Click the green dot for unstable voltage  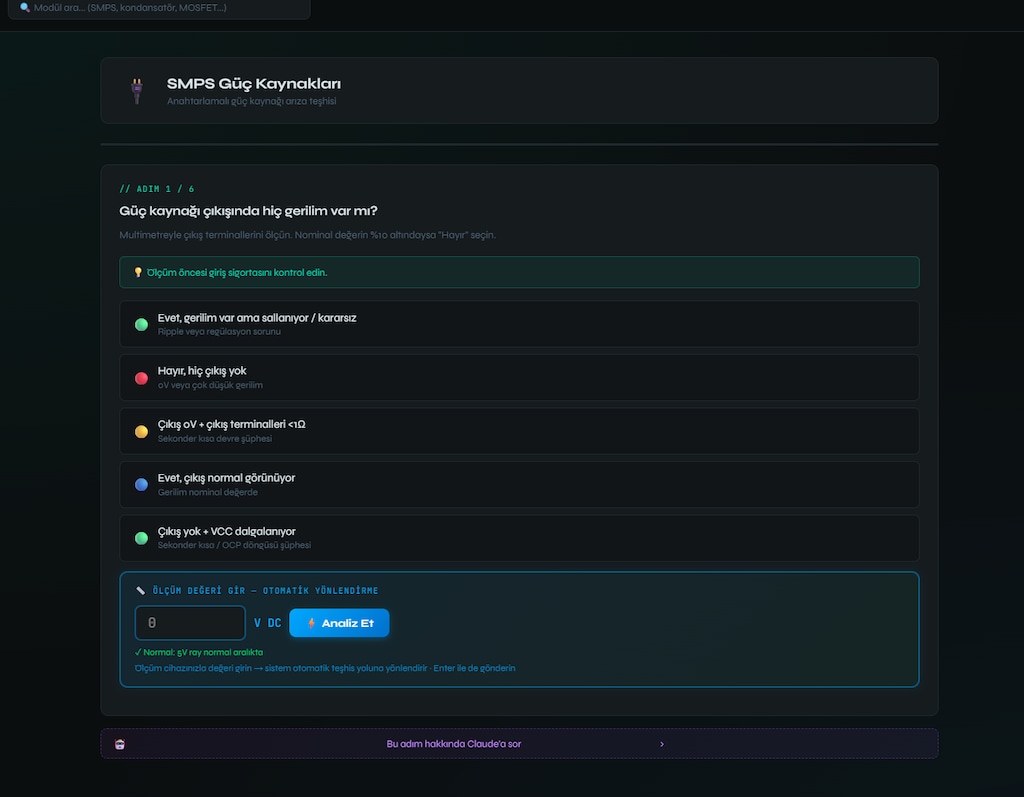(x=141, y=325)
